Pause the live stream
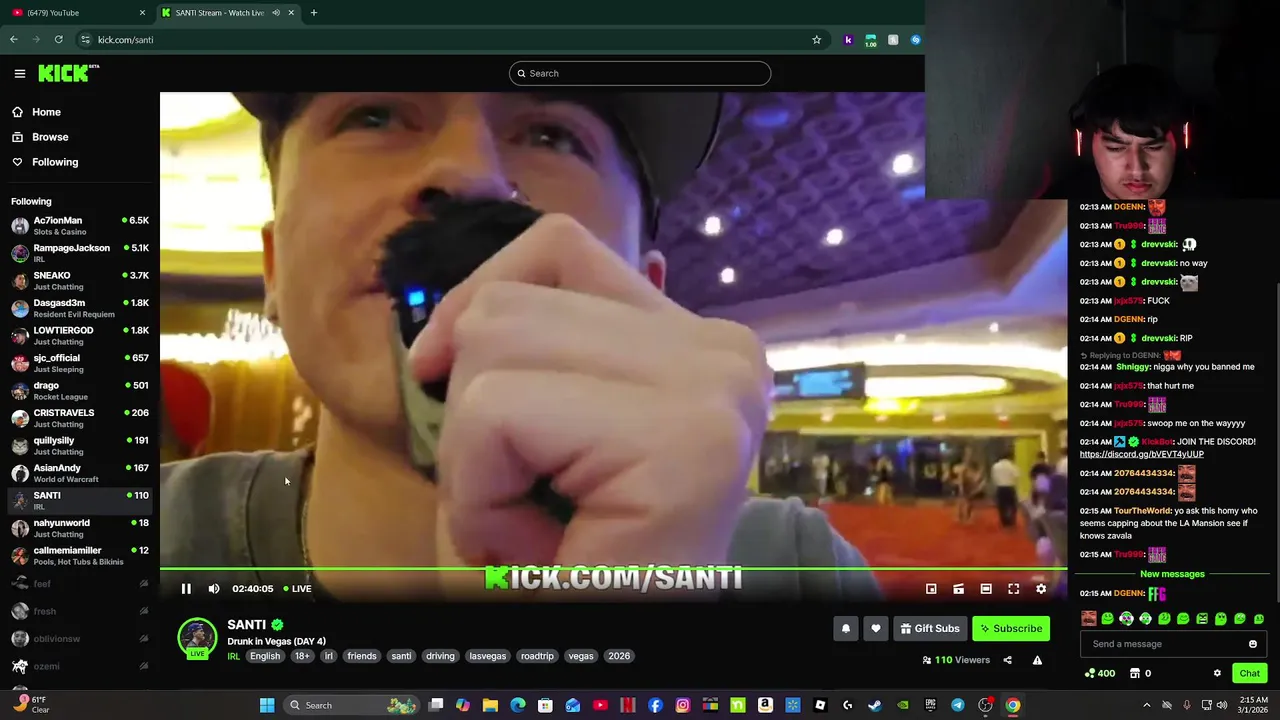Viewport: 1280px width, 720px height. click(186, 589)
